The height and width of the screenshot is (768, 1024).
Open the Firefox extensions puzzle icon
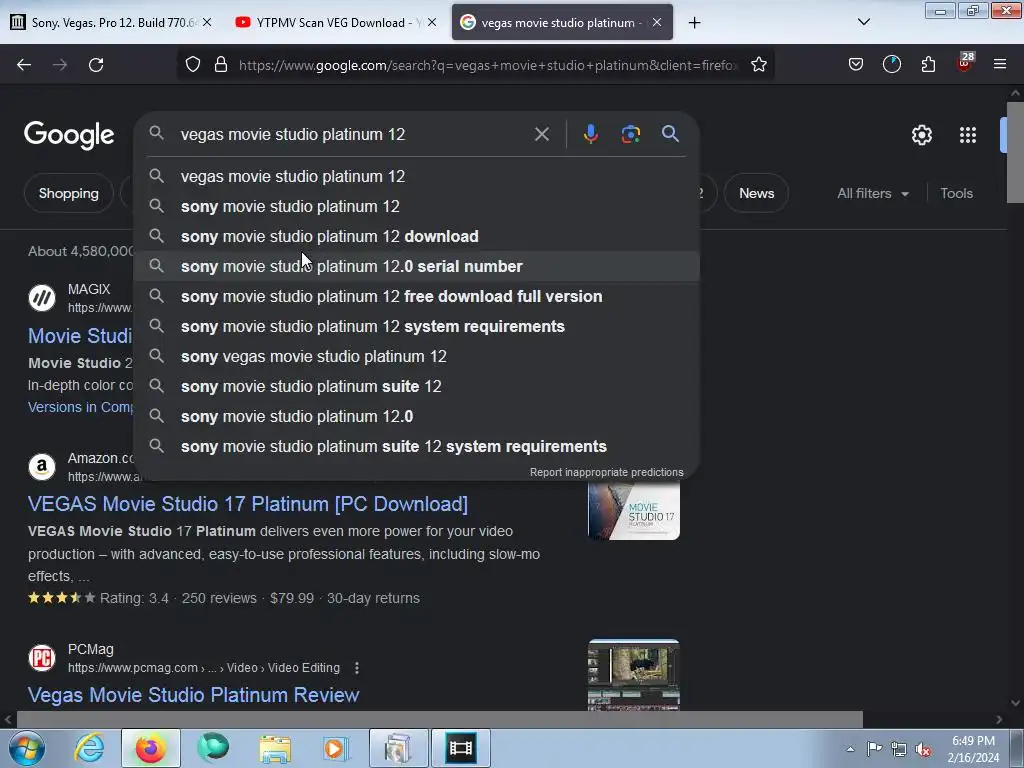(x=928, y=64)
